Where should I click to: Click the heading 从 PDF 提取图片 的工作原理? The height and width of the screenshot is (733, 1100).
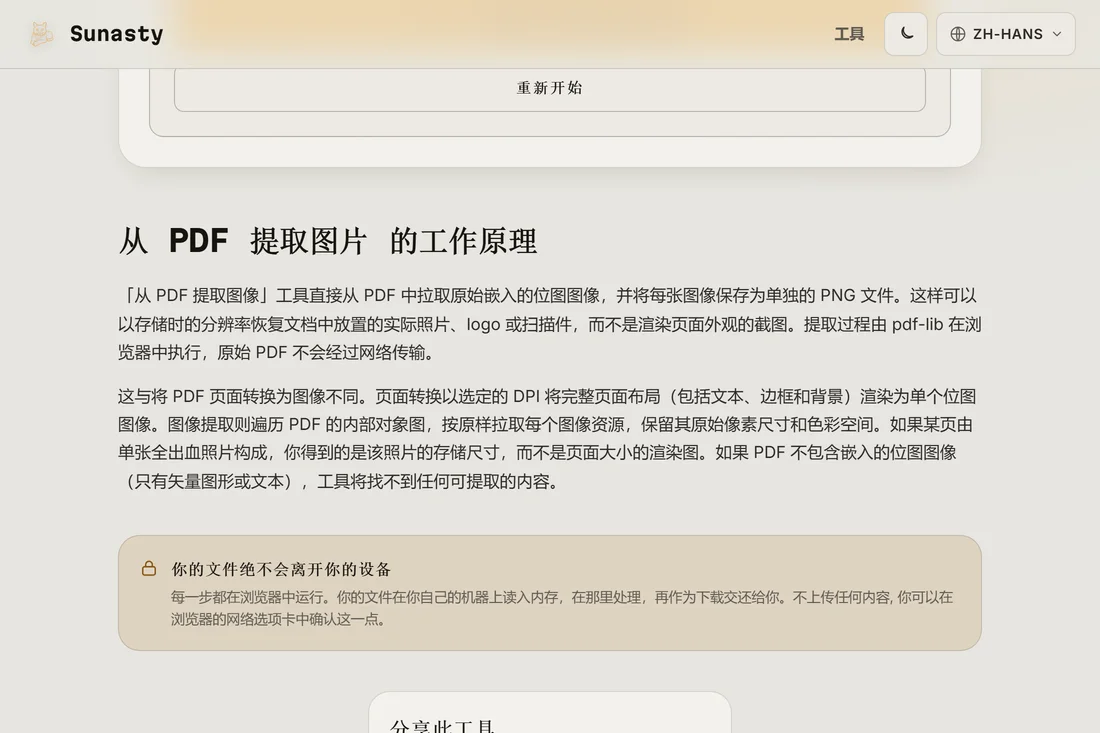click(x=328, y=241)
